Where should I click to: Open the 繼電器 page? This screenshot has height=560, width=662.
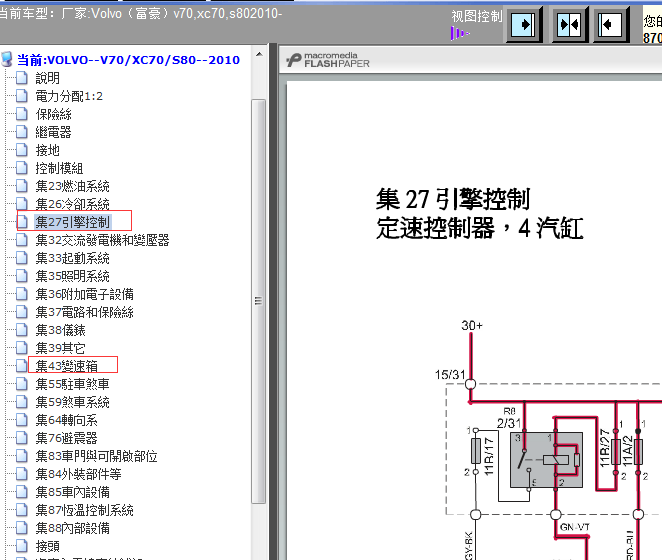click(53, 132)
